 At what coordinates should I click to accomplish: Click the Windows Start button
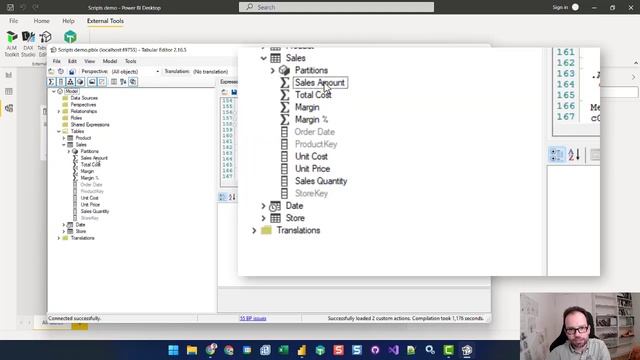tap(173, 350)
